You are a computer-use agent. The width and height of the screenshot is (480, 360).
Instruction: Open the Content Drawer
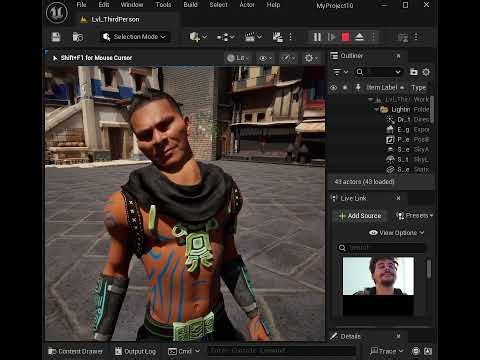click(x=76, y=351)
